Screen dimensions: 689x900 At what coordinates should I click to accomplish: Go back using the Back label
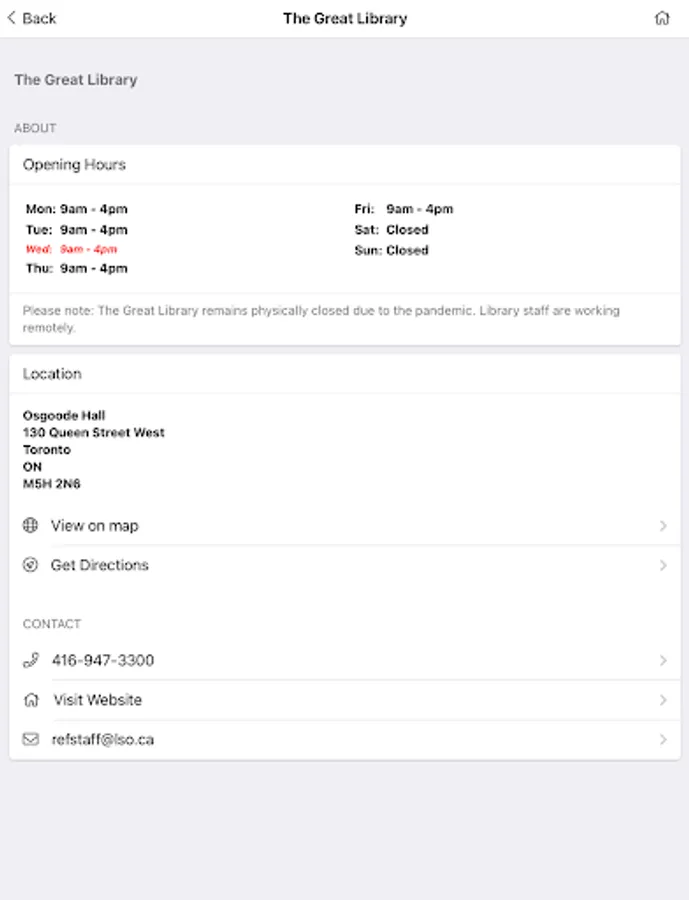coord(40,18)
